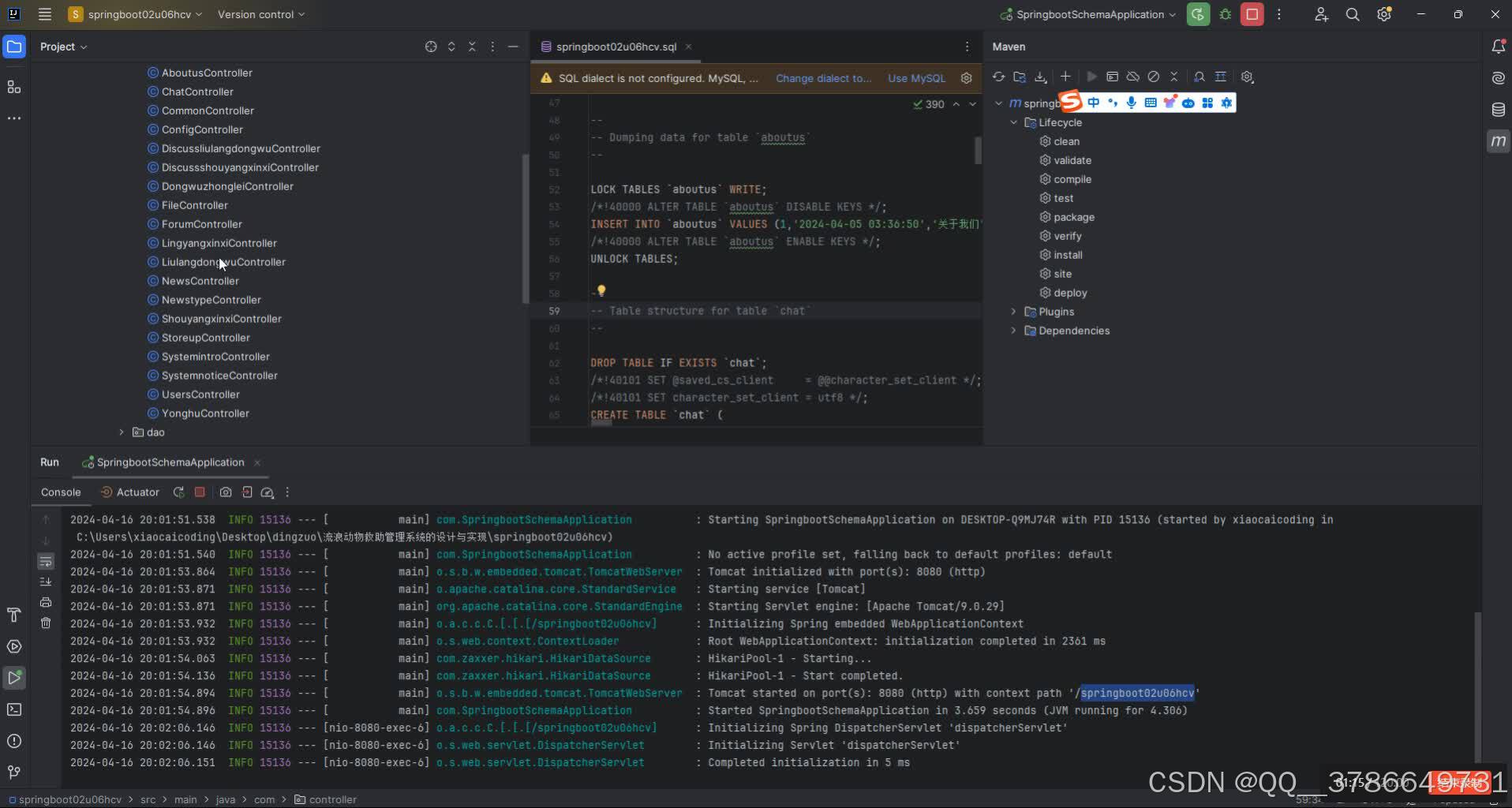Click the Debug bug icon

pos(1226,14)
